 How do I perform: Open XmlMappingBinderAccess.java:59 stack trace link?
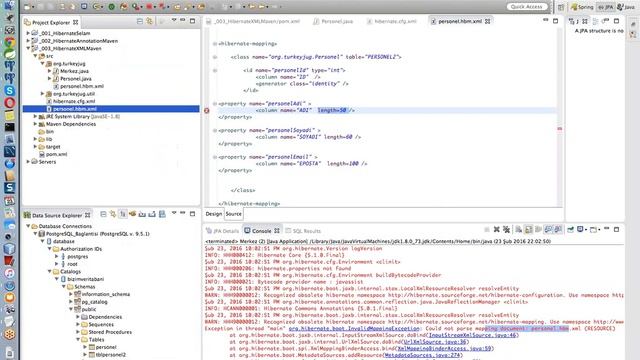(x=444, y=349)
